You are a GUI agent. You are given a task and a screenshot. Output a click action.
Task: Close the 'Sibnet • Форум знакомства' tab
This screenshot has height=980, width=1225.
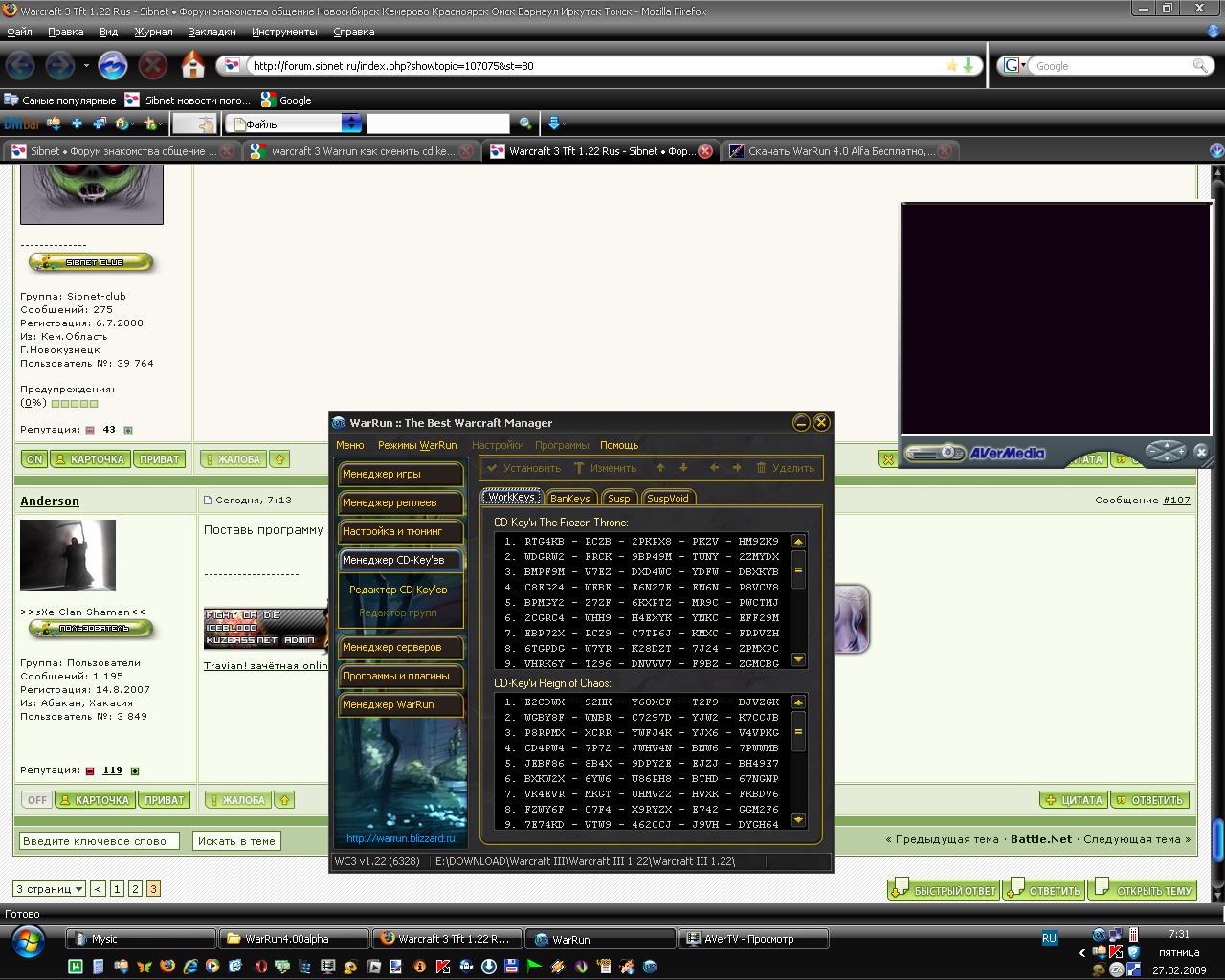(227, 151)
